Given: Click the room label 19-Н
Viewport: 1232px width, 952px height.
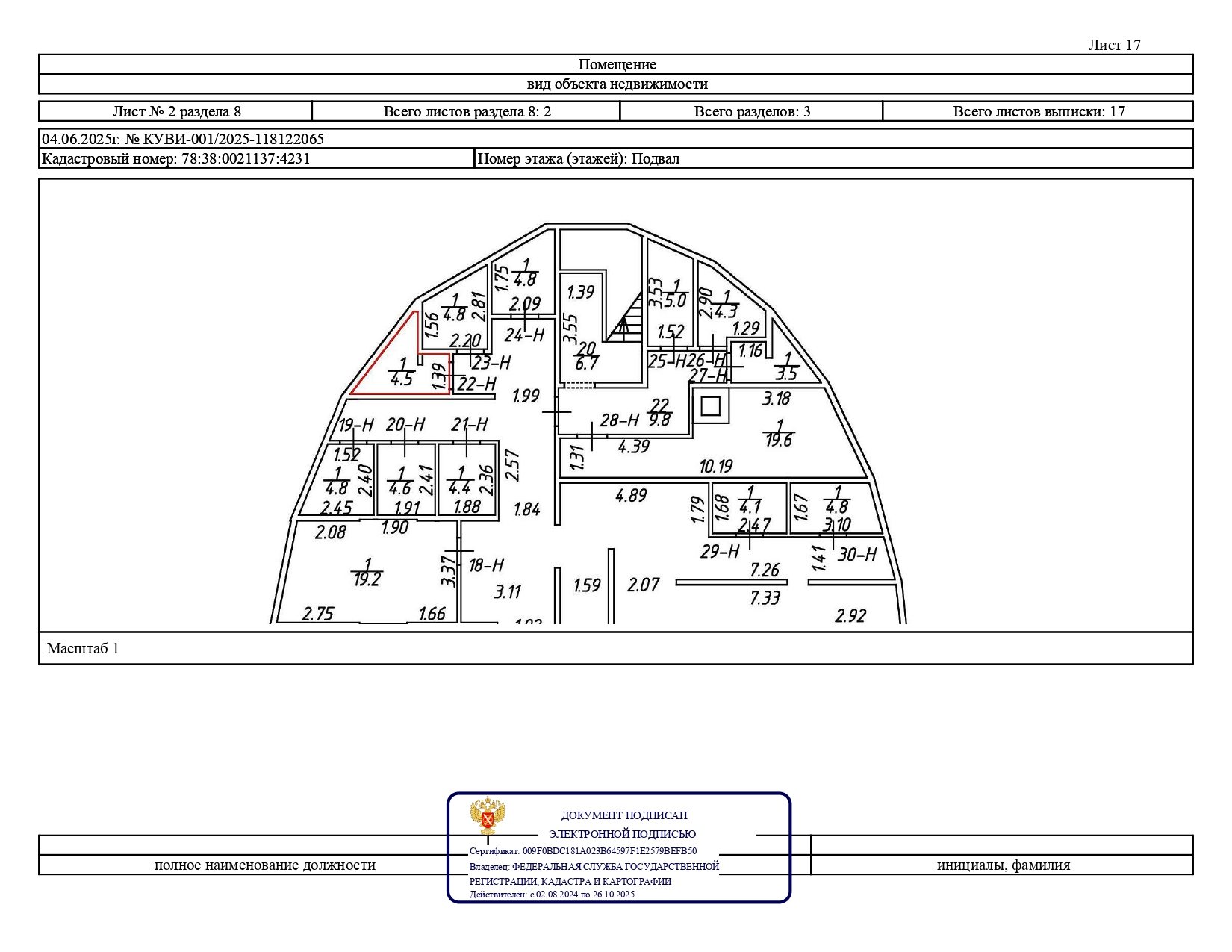Looking at the screenshot, I should click(356, 426).
